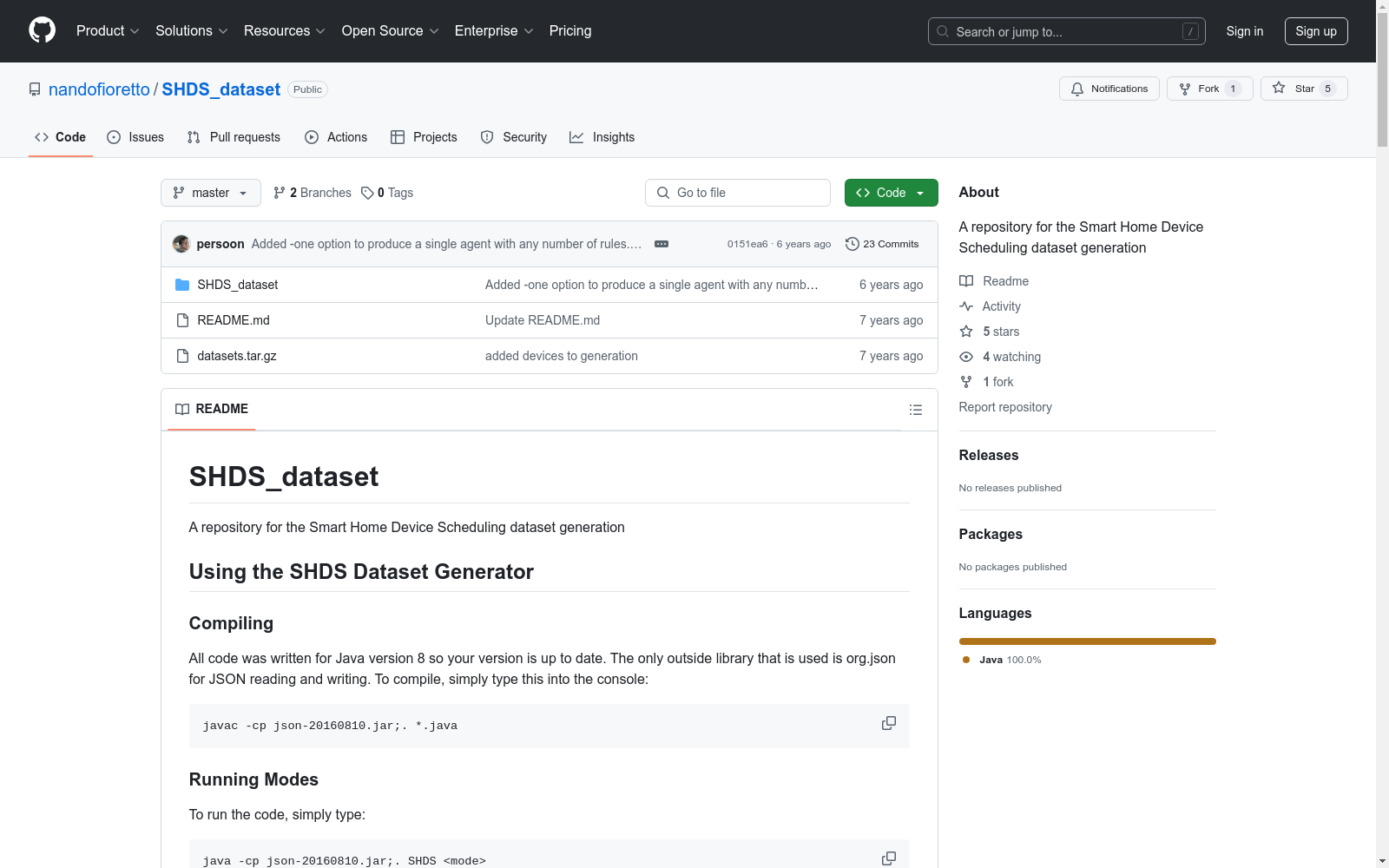This screenshot has height=868, width=1389.
Task: Open the README.md file
Action: click(x=234, y=320)
